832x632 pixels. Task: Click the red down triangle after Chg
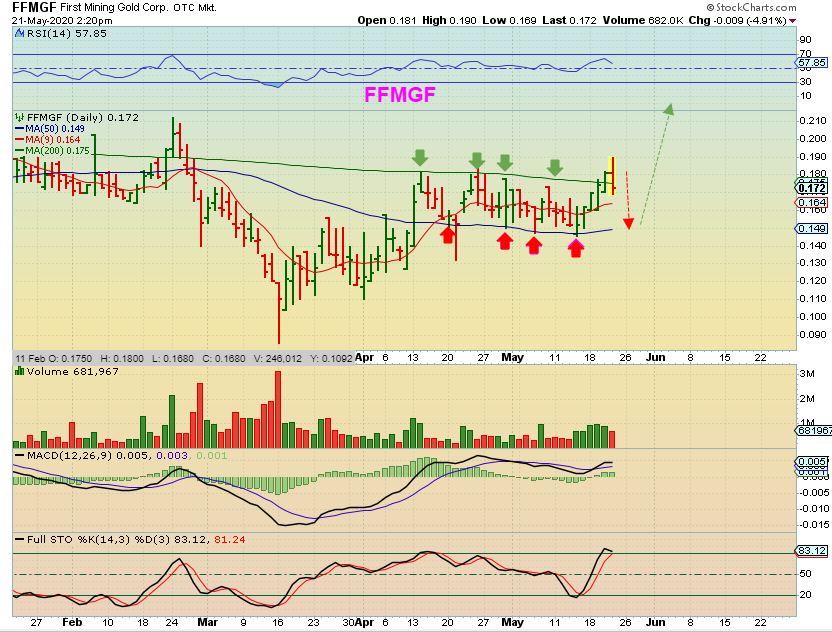[x=793, y=21]
